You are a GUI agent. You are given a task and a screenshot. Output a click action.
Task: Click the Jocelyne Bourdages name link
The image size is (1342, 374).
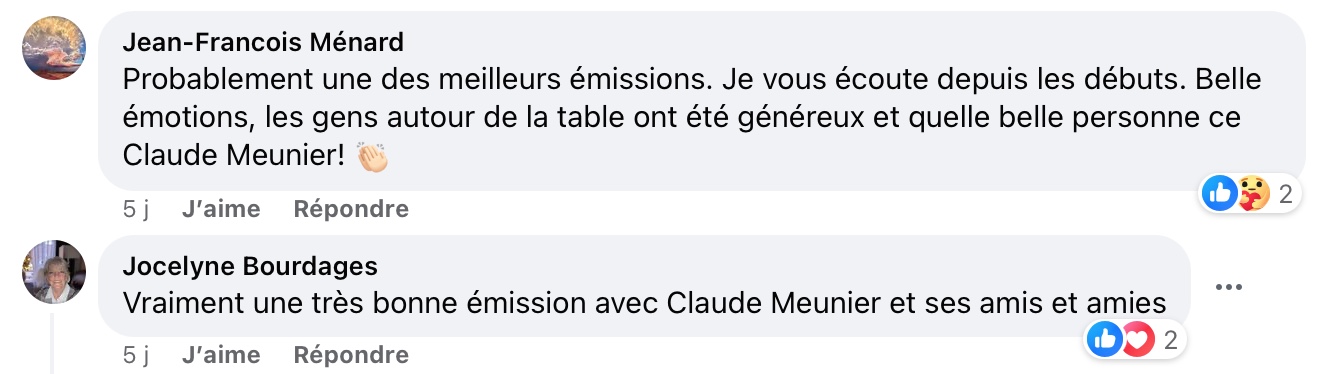click(250, 265)
